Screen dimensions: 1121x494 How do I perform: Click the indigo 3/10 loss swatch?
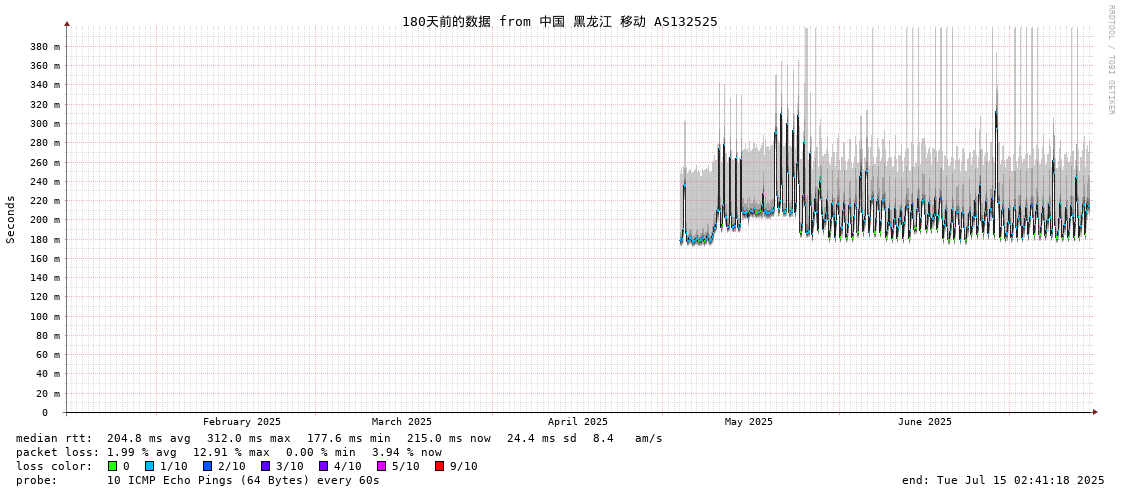tap(265, 466)
